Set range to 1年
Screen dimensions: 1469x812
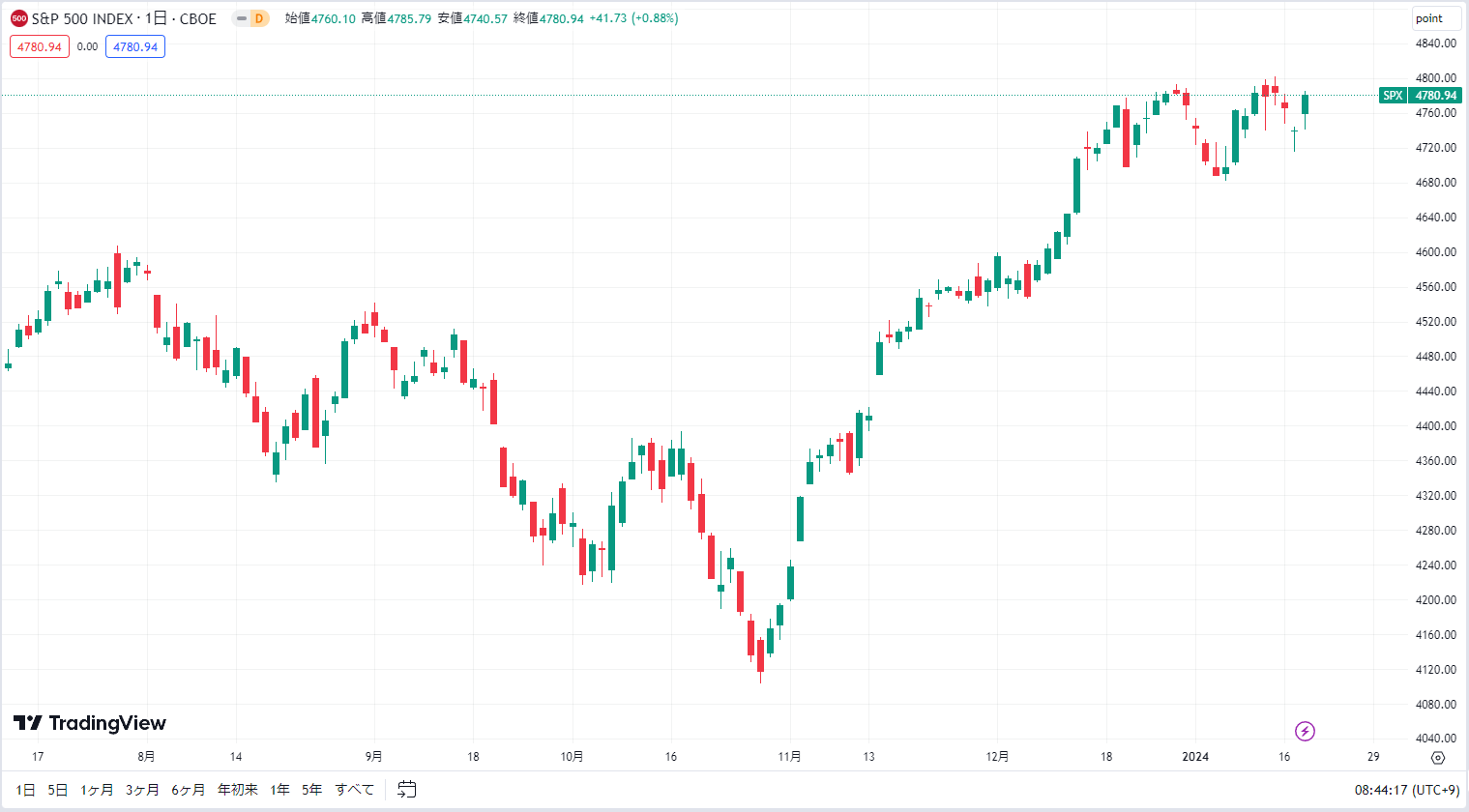click(280, 790)
